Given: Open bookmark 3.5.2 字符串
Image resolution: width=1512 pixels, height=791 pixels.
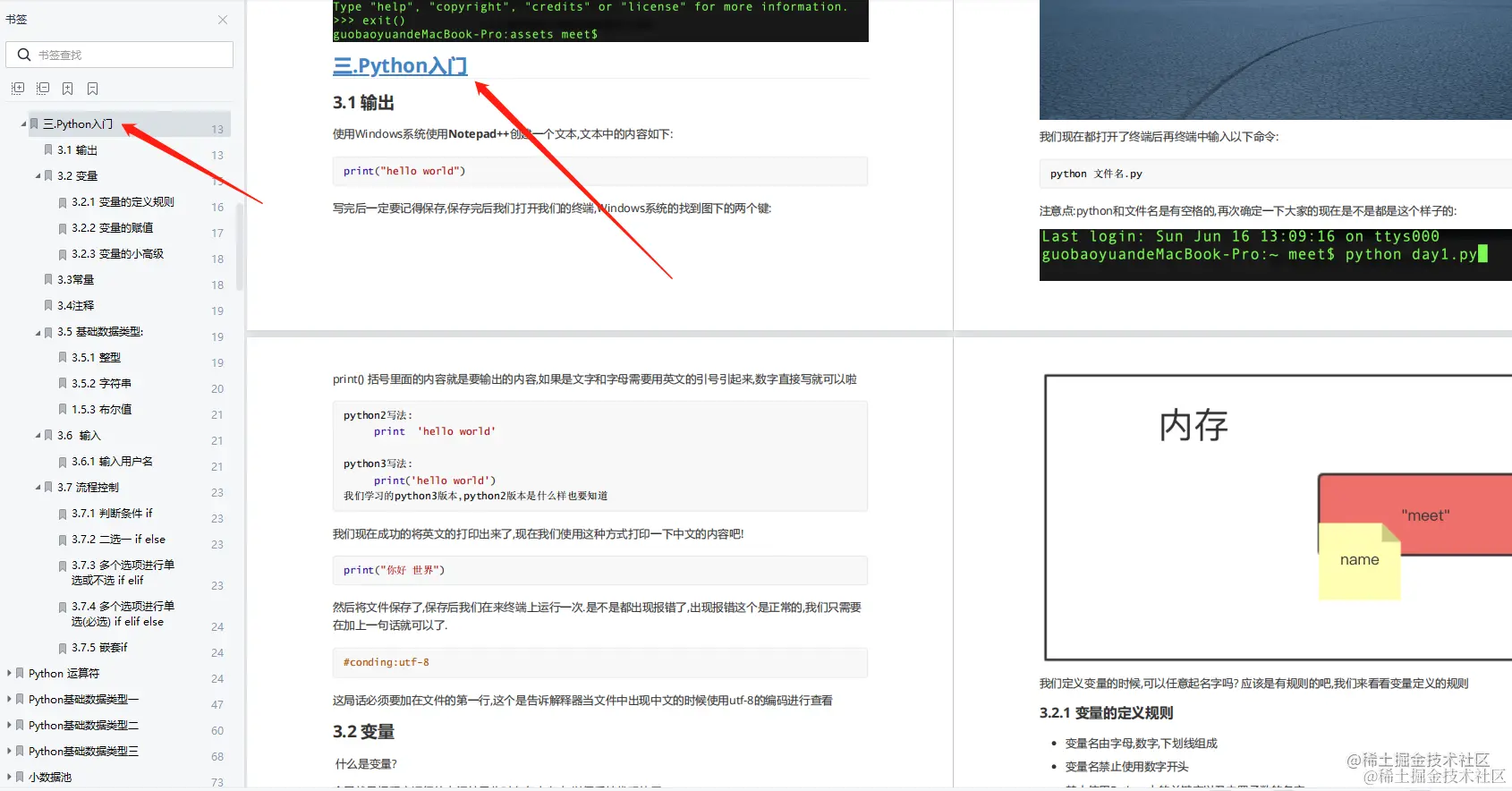Looking at the screenshot, I should click(x=101, y=384).
